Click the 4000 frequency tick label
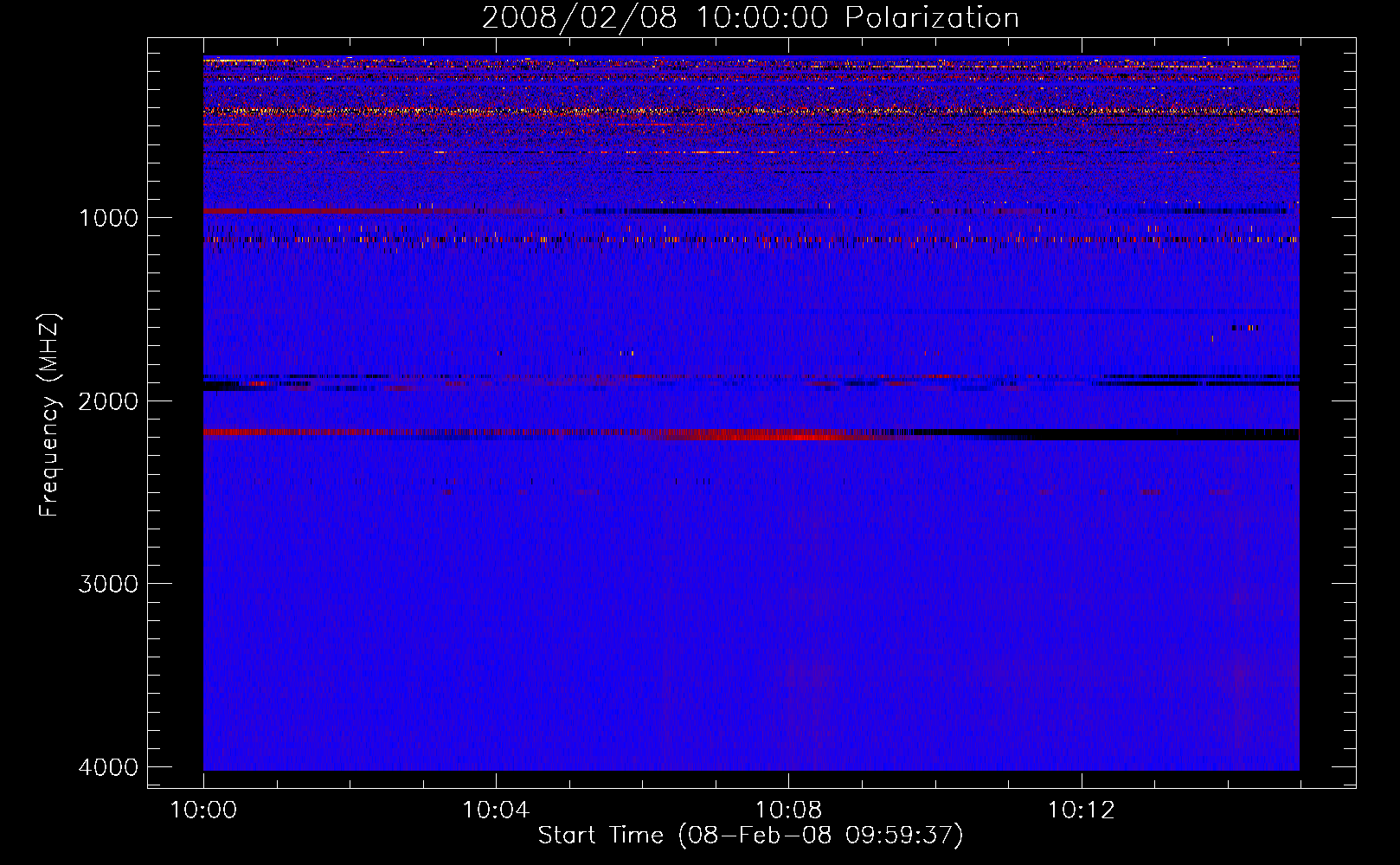The image size is (1400, 865). coord(108,767)
